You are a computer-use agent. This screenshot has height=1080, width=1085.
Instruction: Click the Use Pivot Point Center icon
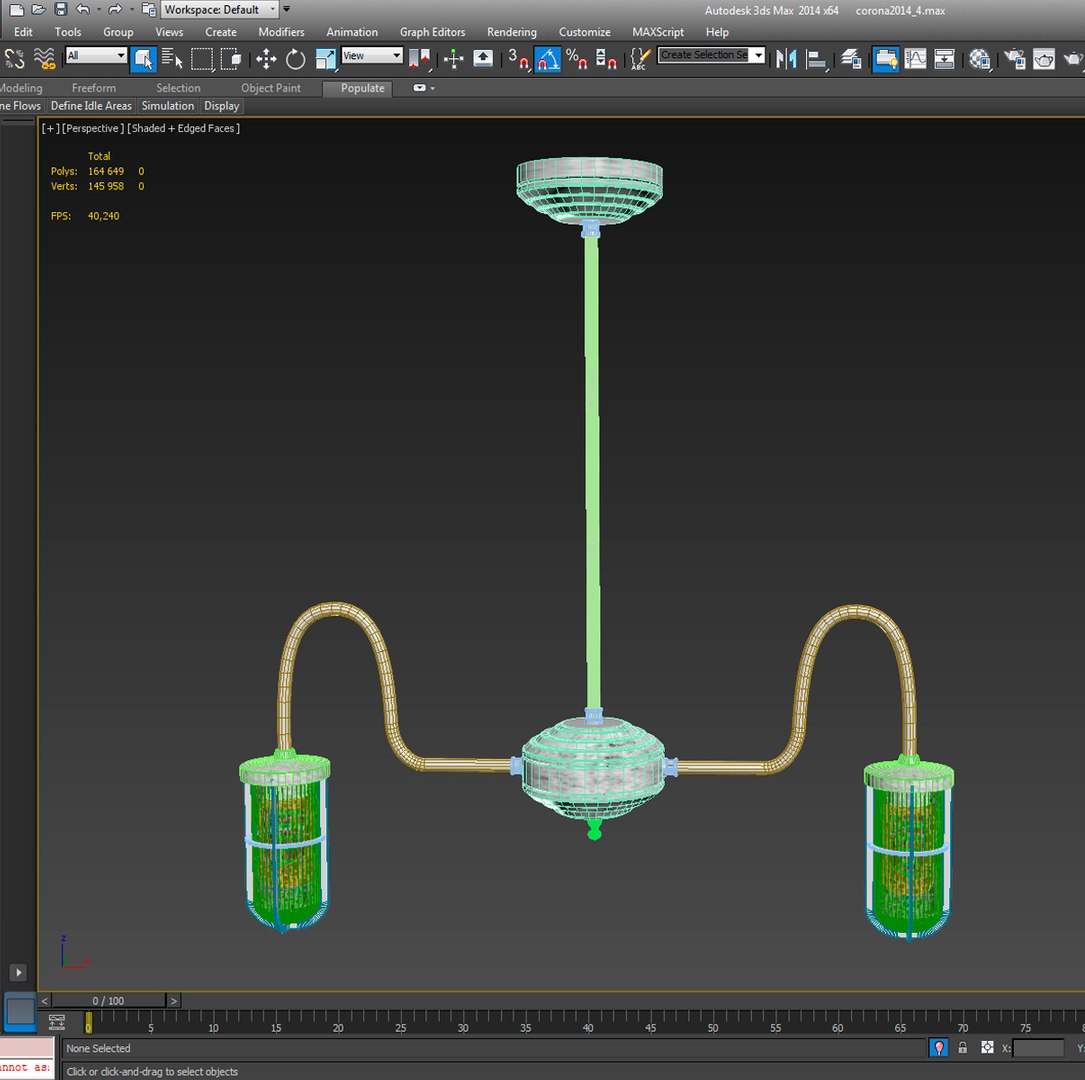pos(419,60)
